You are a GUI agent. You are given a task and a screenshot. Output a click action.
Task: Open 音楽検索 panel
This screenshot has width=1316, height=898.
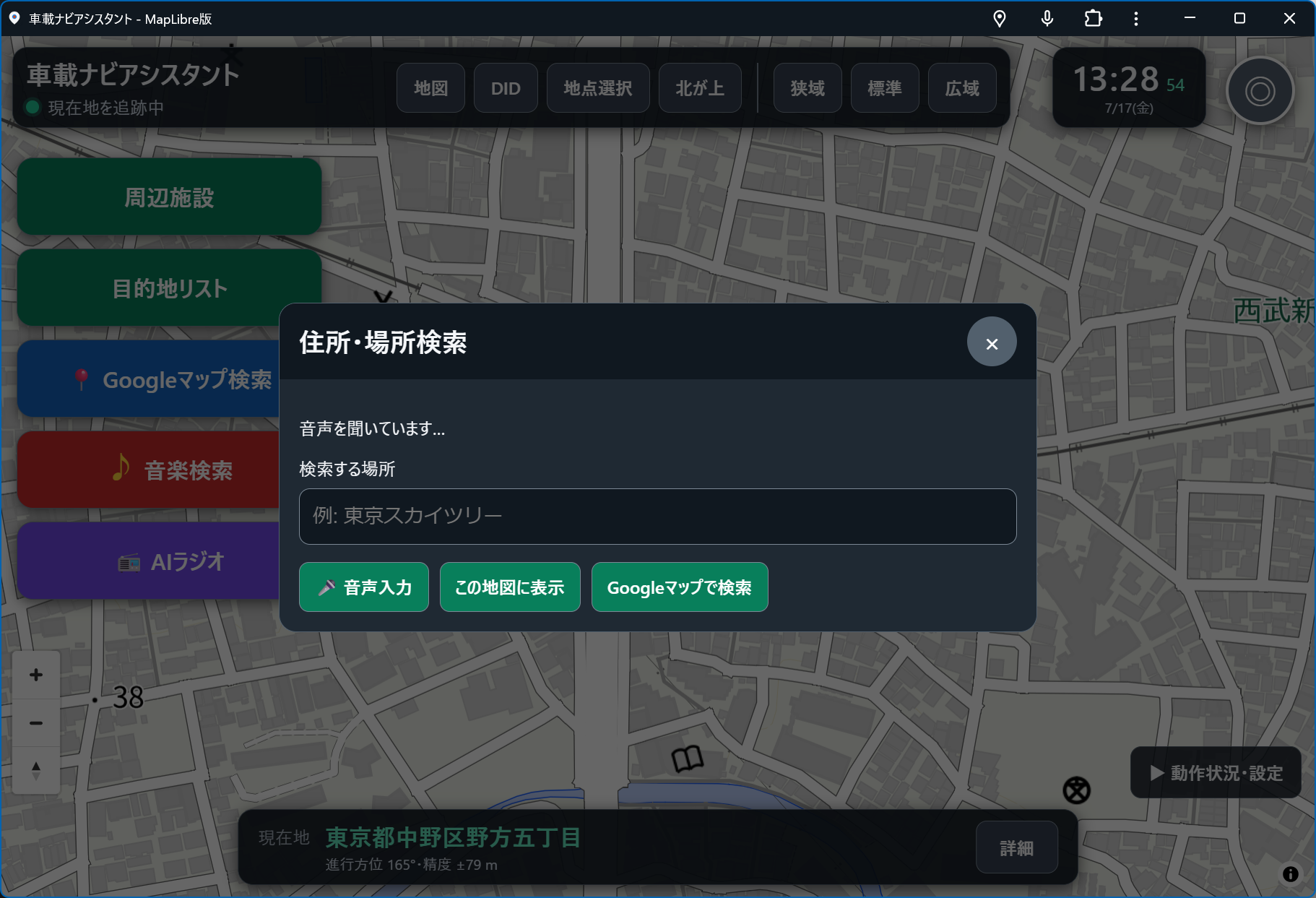click(x=149, y=470)
